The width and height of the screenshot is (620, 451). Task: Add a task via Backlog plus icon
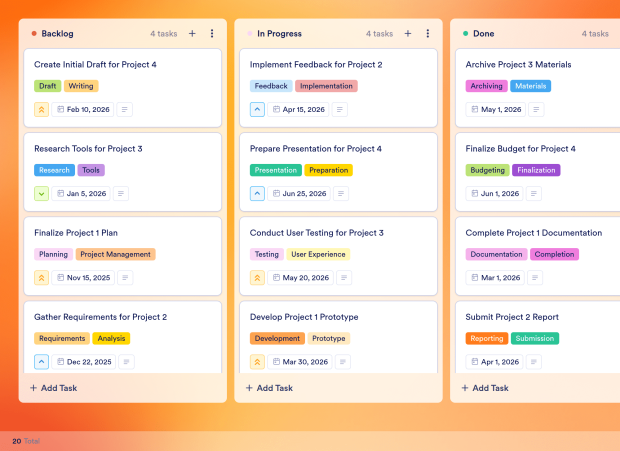tap(192, 34)
